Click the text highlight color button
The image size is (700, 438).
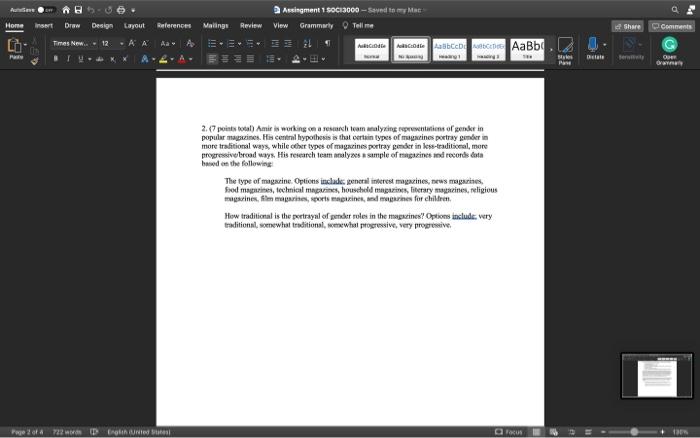pos(163,59)
